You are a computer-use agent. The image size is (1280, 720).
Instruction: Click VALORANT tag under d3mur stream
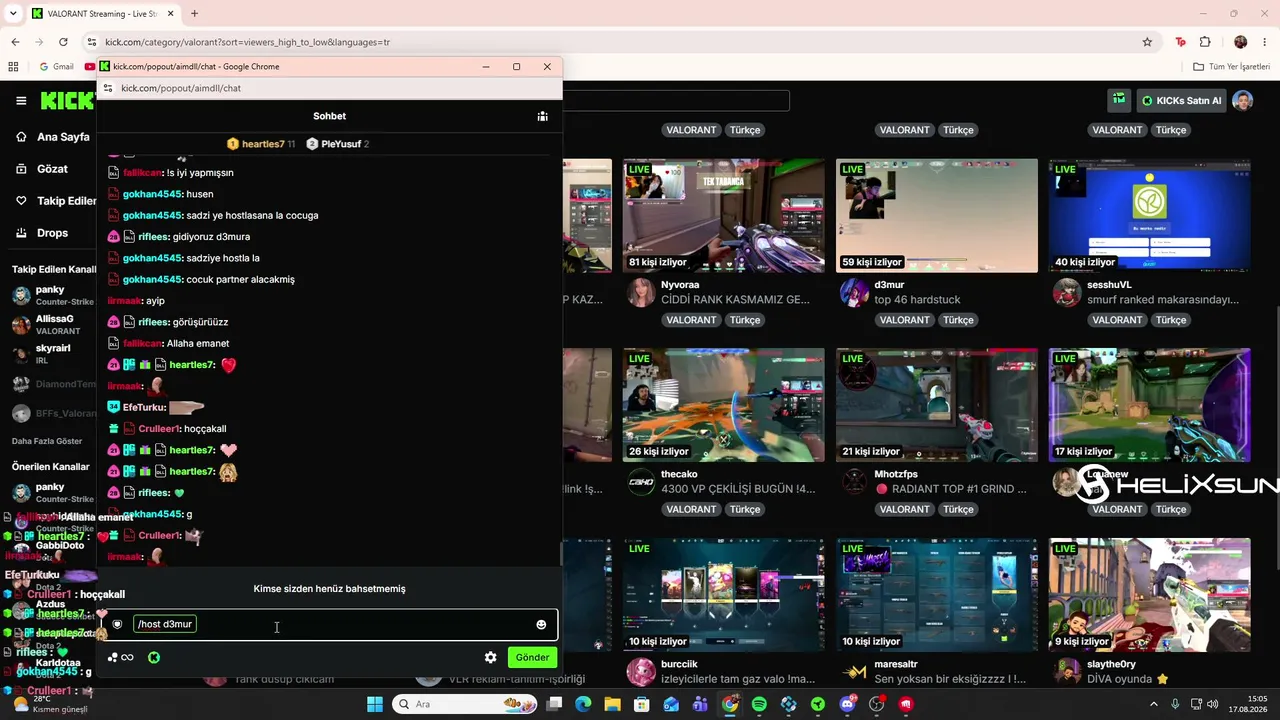[904, 320]
